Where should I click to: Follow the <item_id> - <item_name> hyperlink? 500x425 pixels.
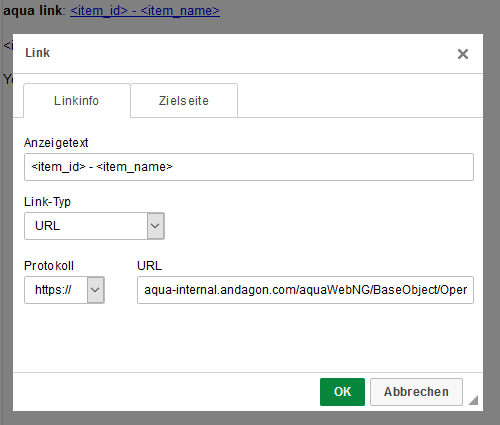tap(145, 11)
